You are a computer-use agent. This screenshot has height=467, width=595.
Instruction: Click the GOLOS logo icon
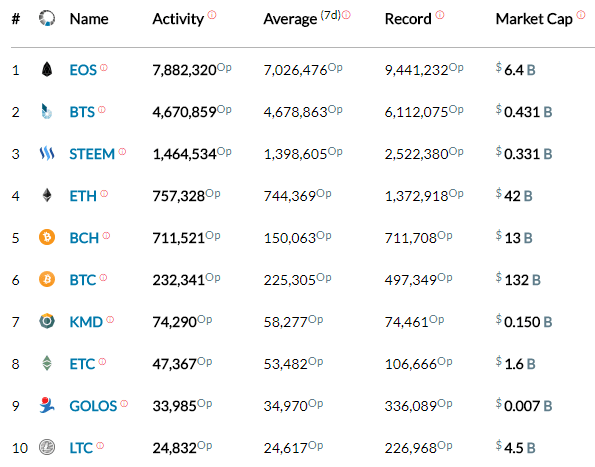[47, 405]
